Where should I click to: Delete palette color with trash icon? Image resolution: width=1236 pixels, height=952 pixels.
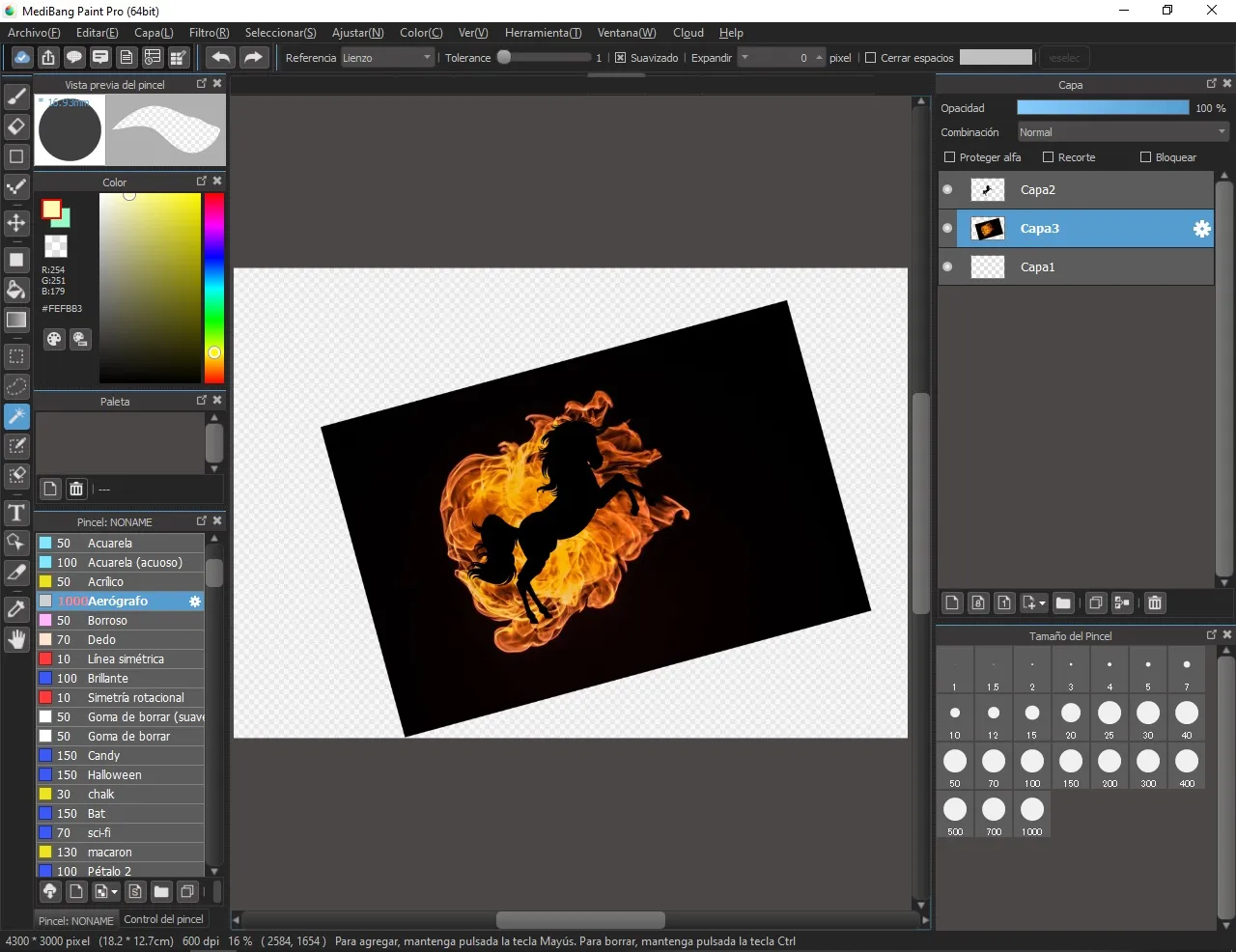pyautogui.click(x=76, y=489)
